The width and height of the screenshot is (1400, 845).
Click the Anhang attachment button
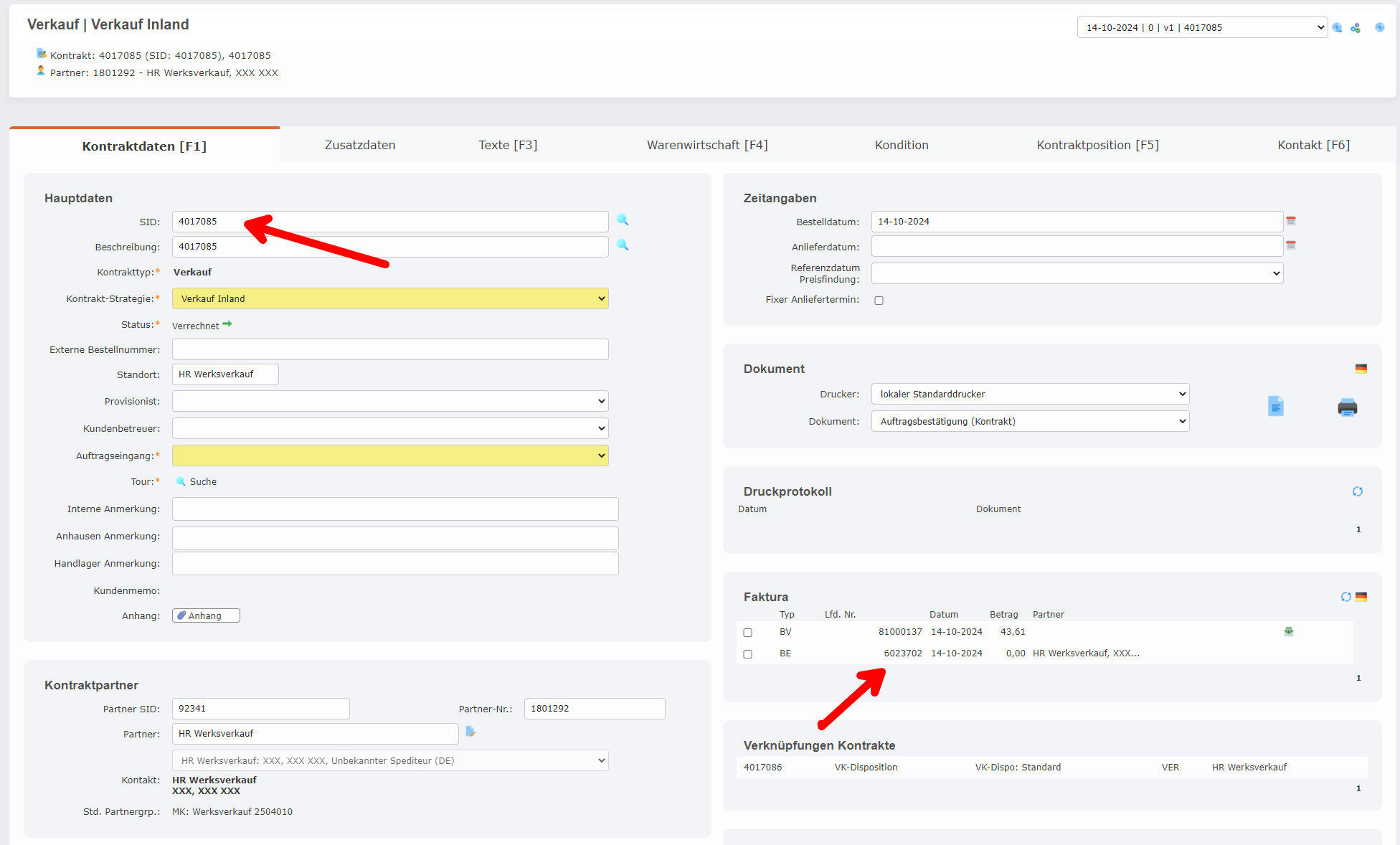pos(206,615)
